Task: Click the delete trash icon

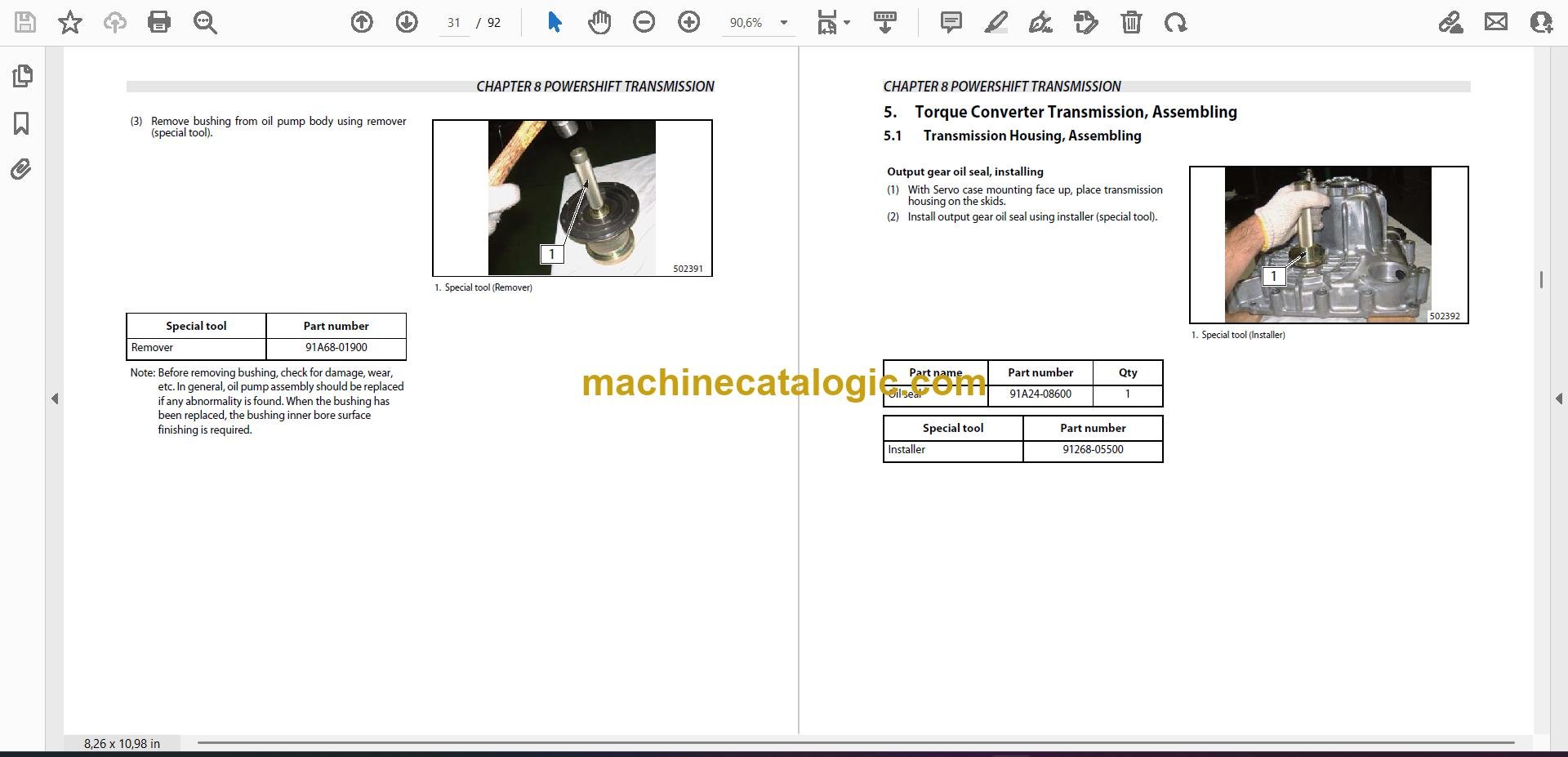Action: tap(1131, 22)
